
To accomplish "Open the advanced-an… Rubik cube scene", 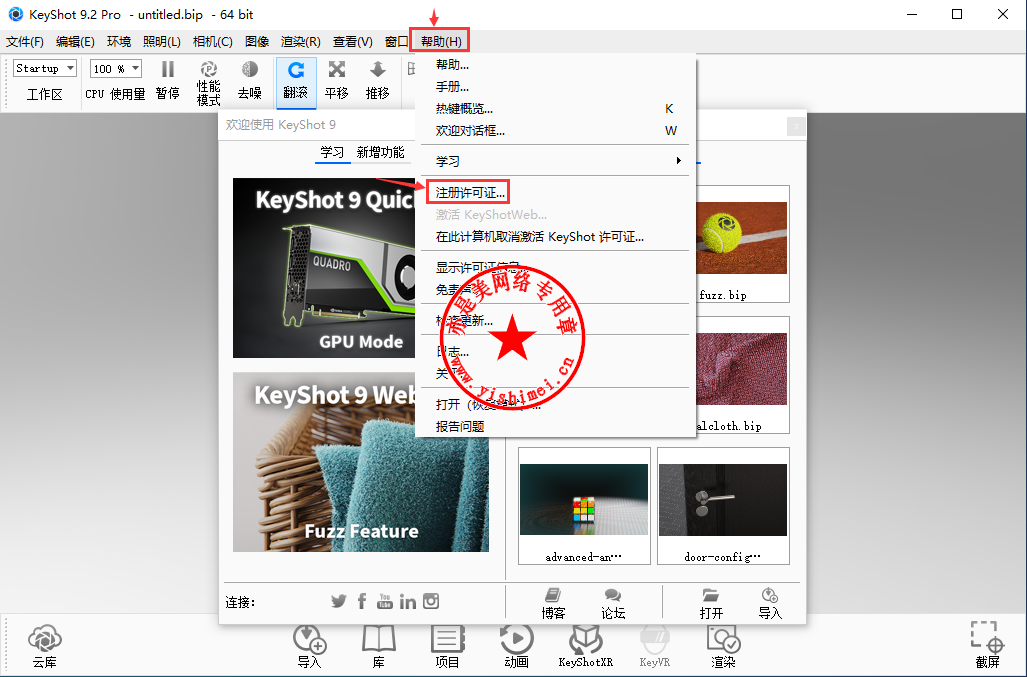I will 584,505.
